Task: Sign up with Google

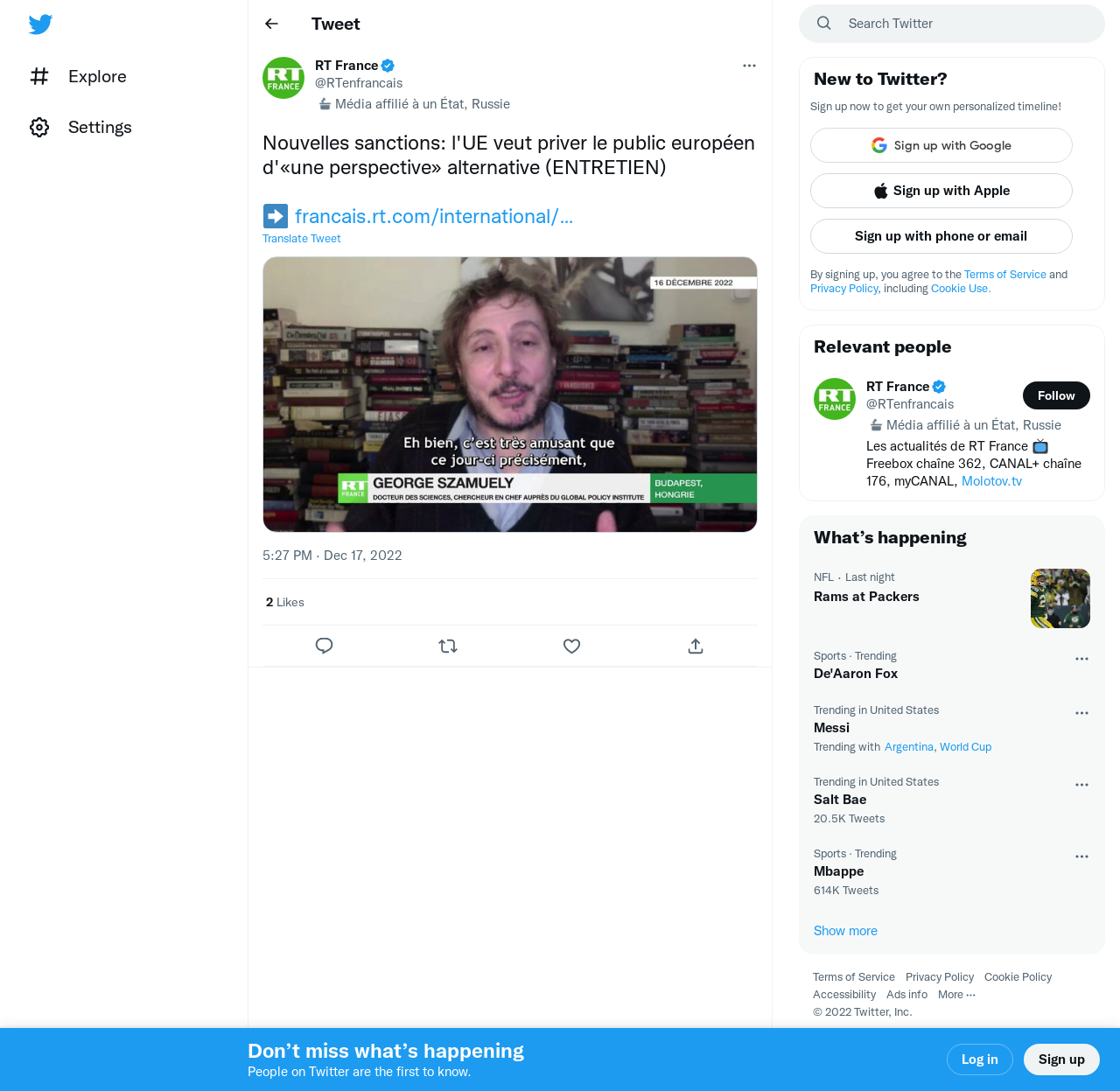Action: click(x=941, y=145)
